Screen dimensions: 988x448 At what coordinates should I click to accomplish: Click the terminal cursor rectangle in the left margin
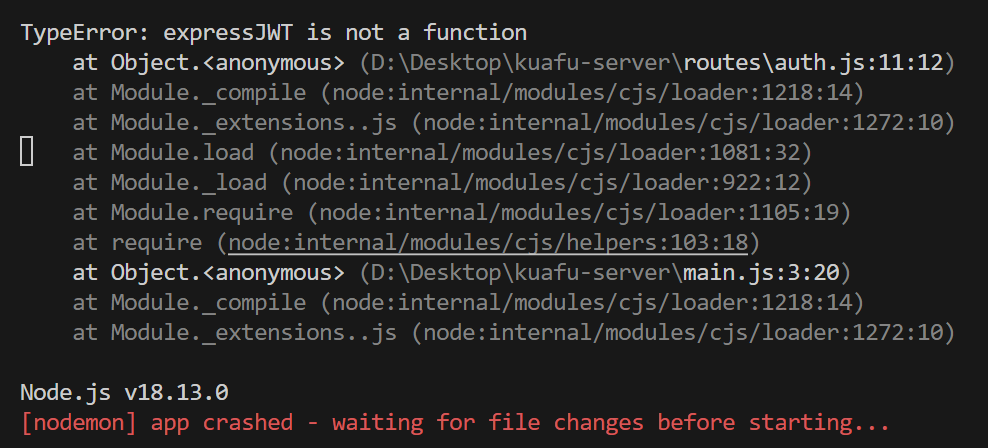[x=27, y=153]
